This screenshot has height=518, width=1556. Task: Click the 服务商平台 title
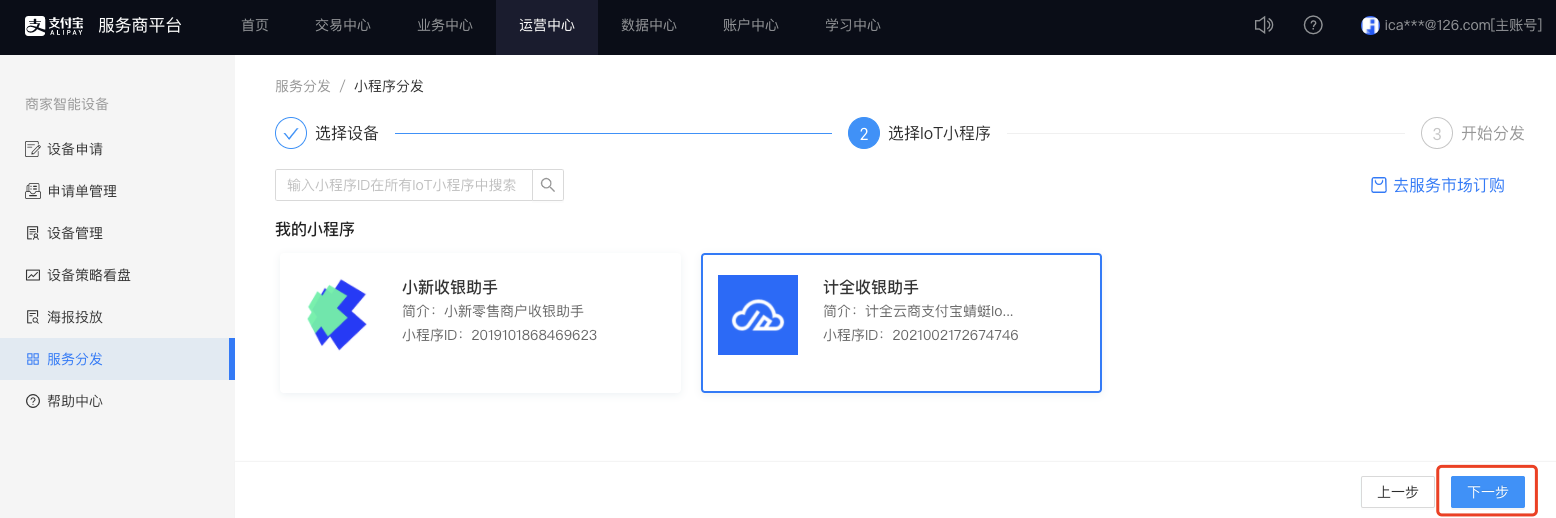pyautogui.click(x=140, y=25)
